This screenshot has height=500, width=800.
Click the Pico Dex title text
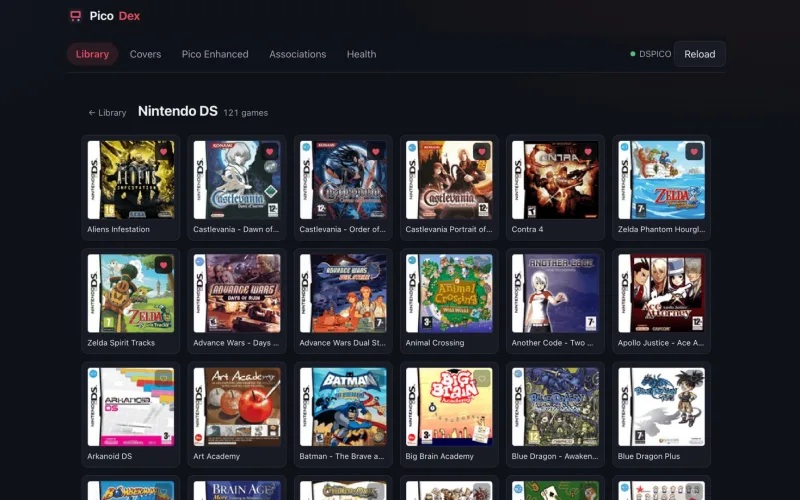click(115, 16)
